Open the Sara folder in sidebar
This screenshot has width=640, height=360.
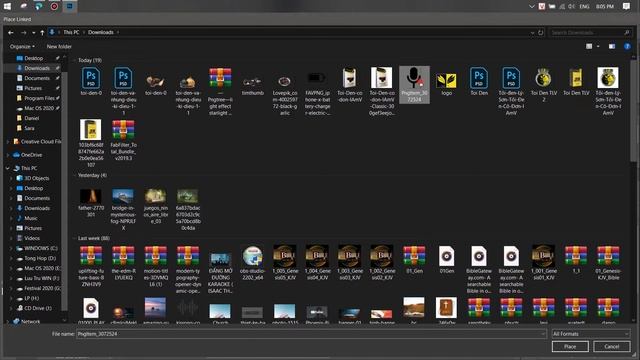(29, 128)
